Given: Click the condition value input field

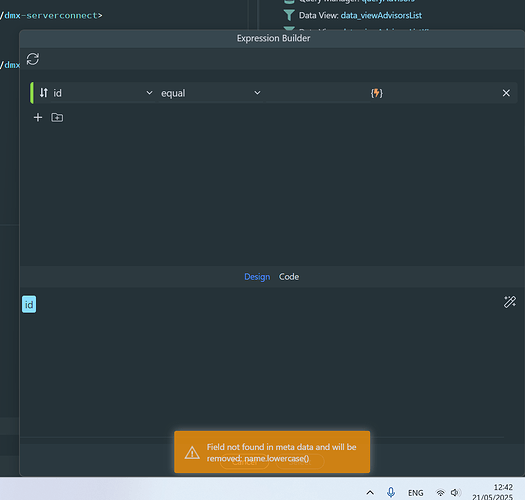Looking at the screenshot, I should pos(317,93).
